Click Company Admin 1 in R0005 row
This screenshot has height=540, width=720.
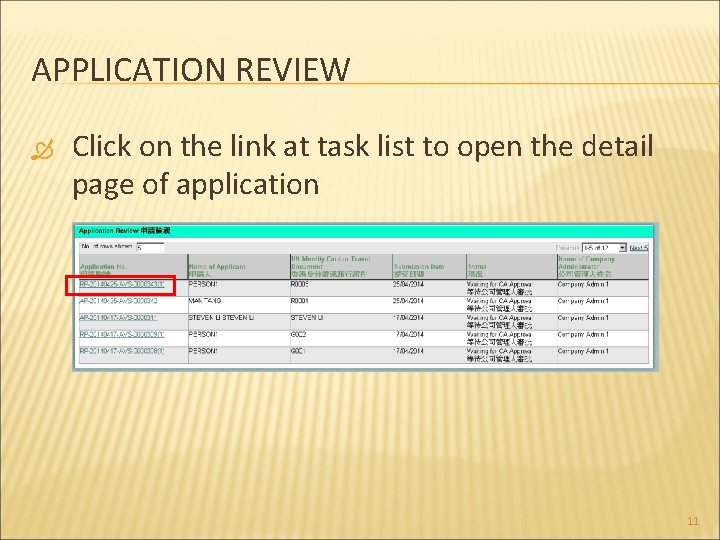(583, 284)
